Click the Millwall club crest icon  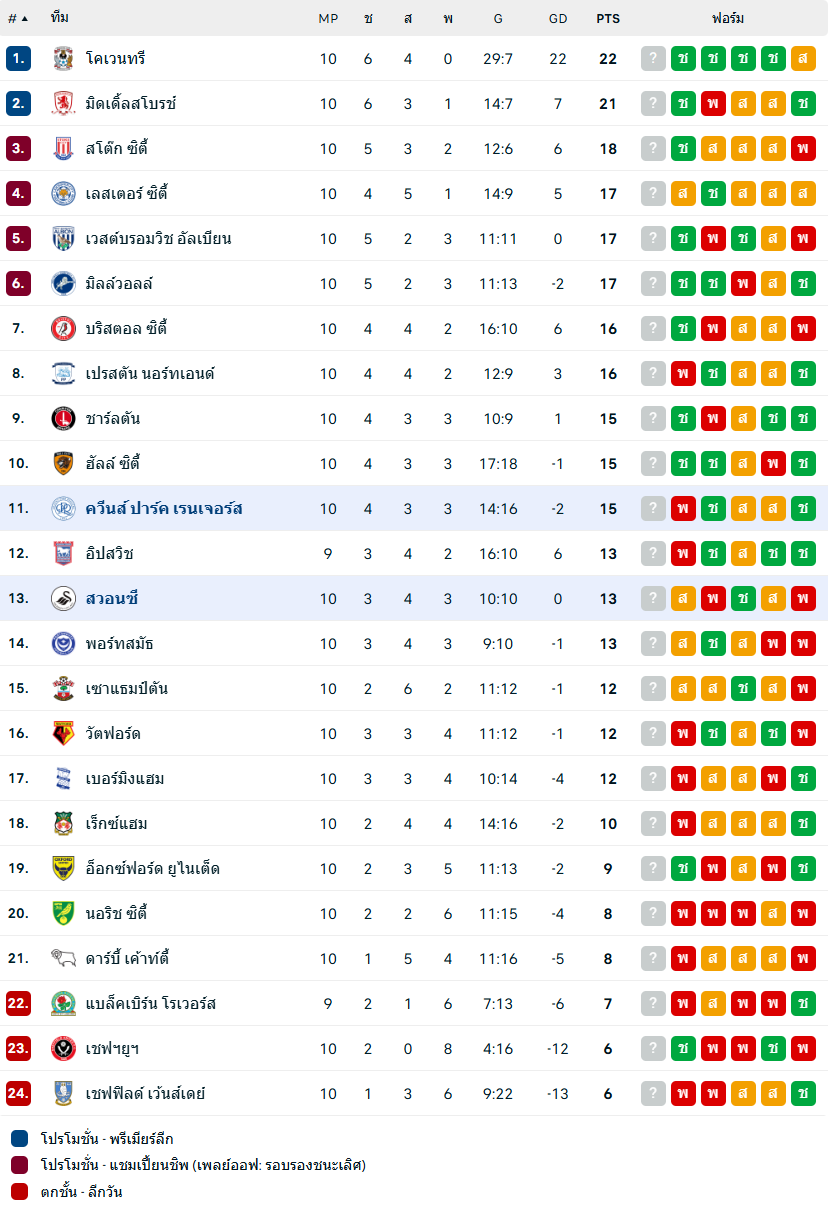(63, 284)
